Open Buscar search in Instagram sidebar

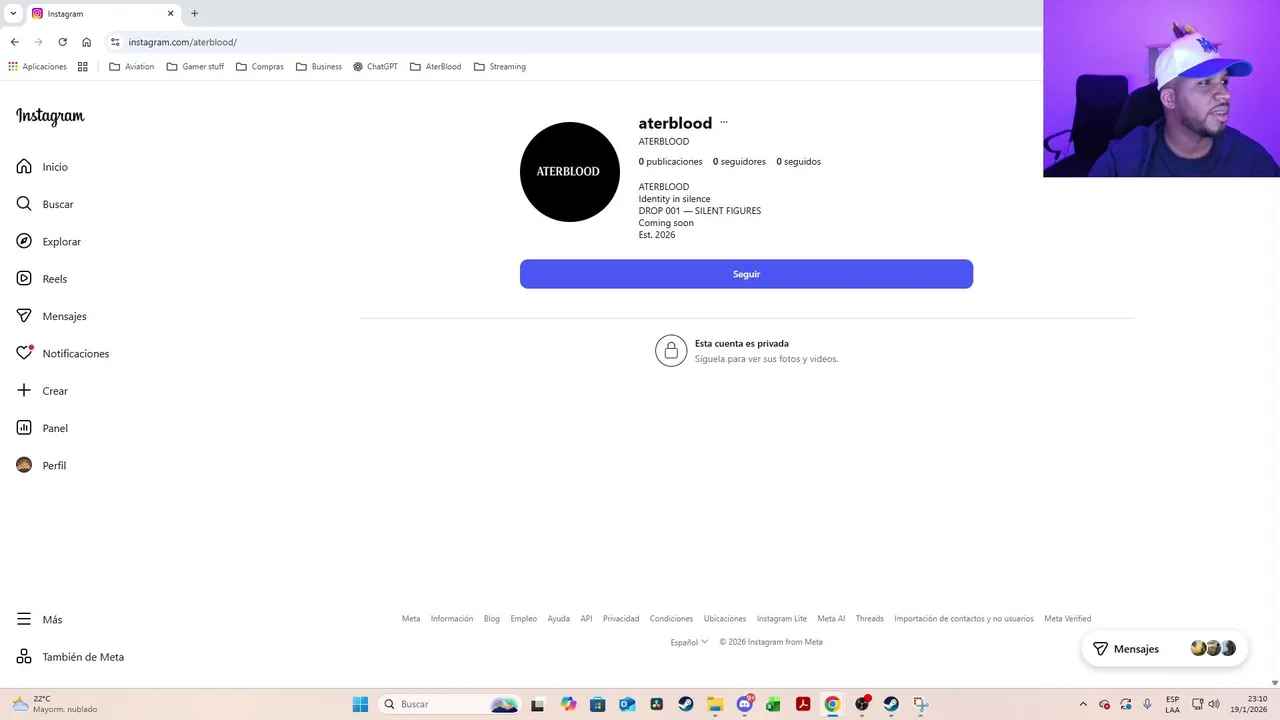click(x=45, y=204)
